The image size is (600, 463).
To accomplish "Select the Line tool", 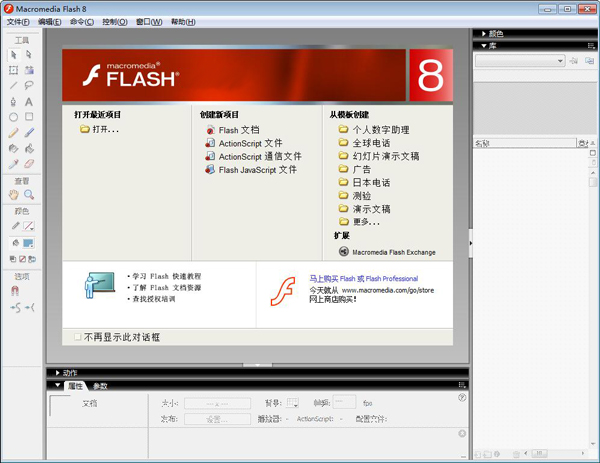I will pos(13,85).
